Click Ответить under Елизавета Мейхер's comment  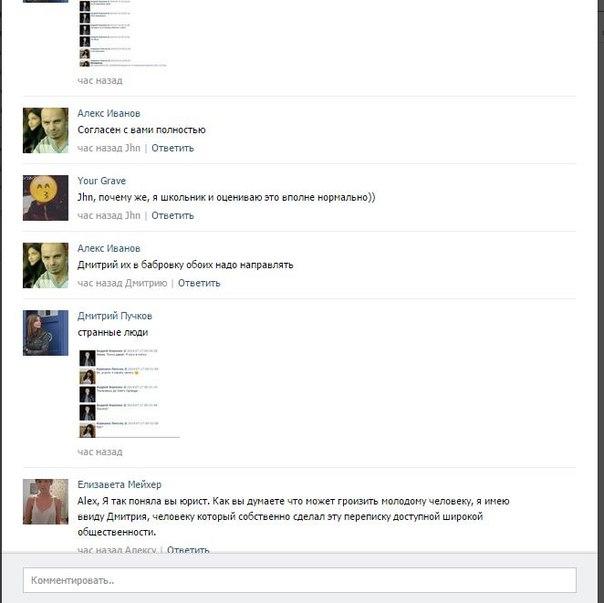pos(188,550)
